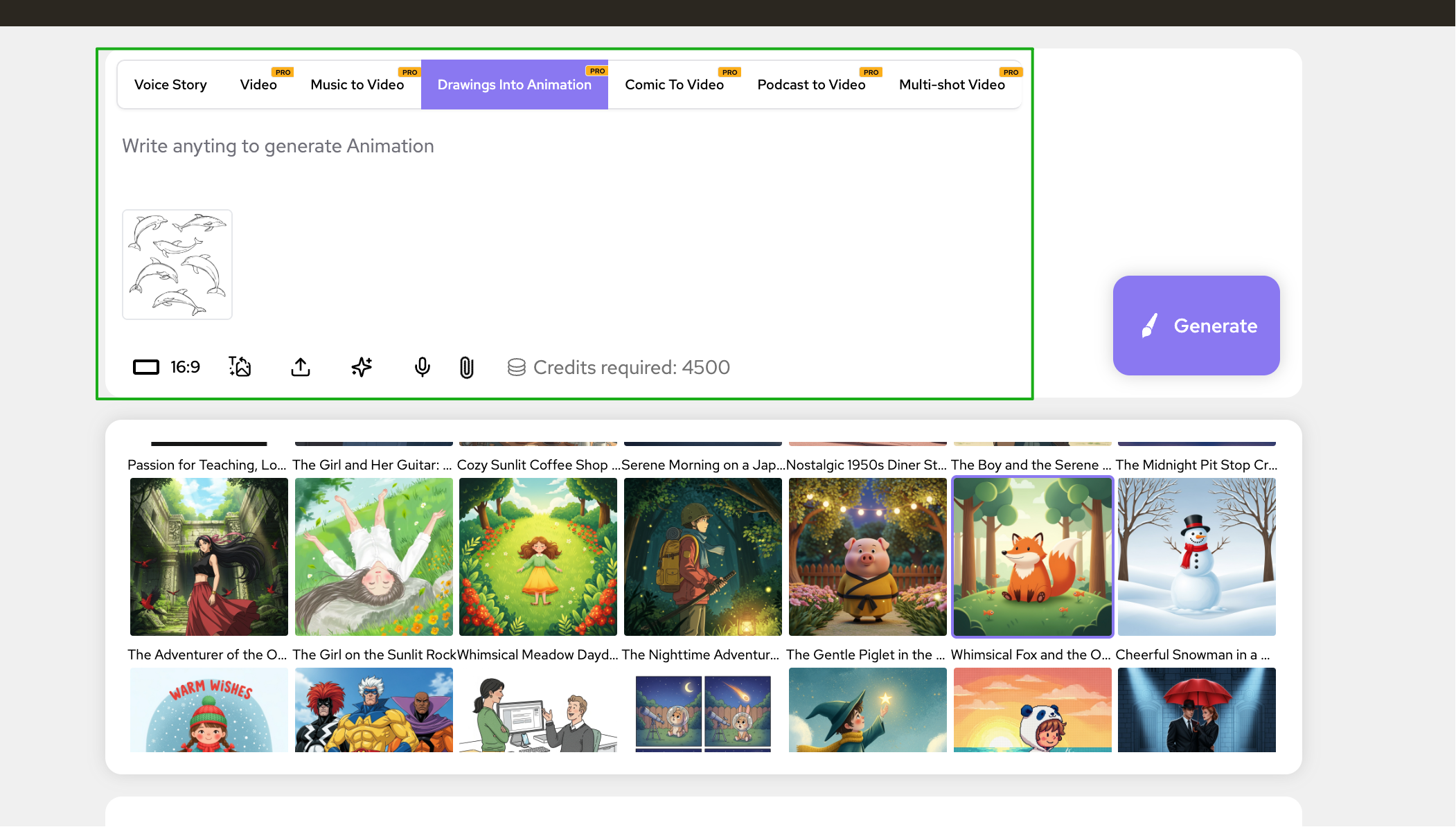Open the 16:9 aspect ratio selector

[x=166, y=367]
